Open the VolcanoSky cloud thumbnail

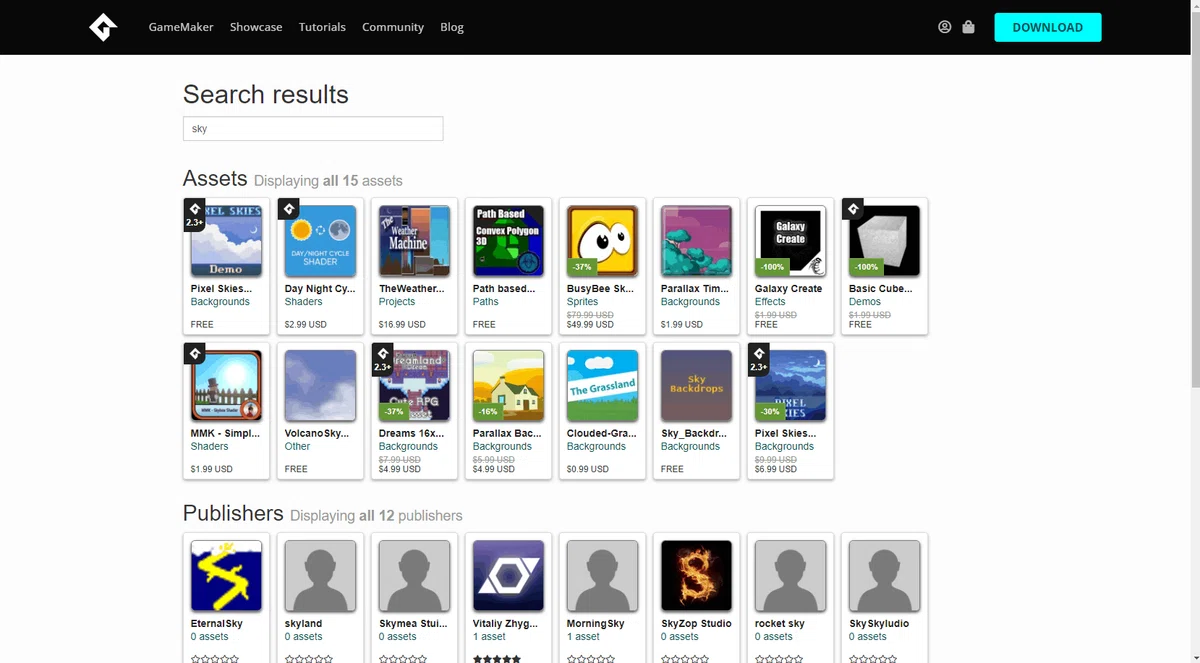click(320, 386)
